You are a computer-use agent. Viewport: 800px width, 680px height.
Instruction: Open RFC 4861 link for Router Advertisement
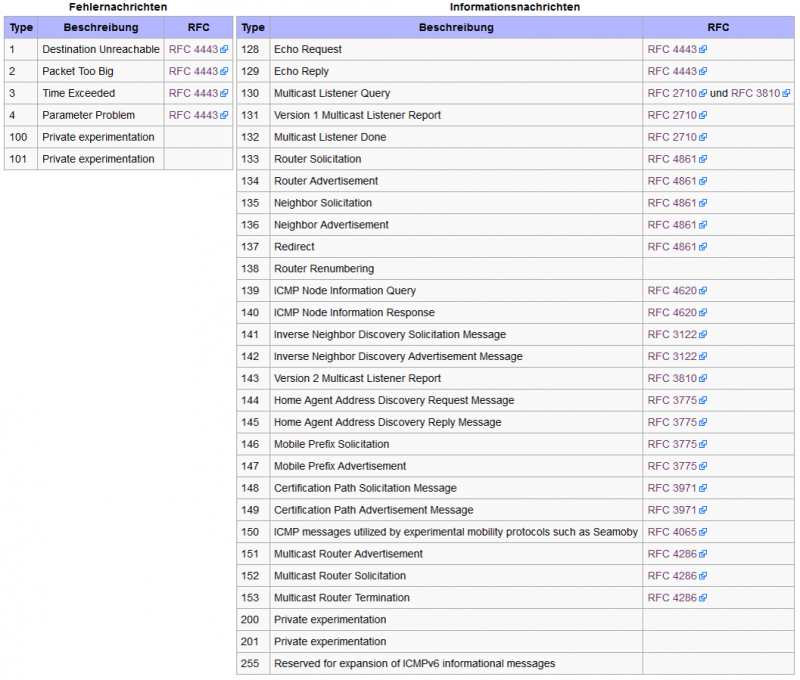677,181
